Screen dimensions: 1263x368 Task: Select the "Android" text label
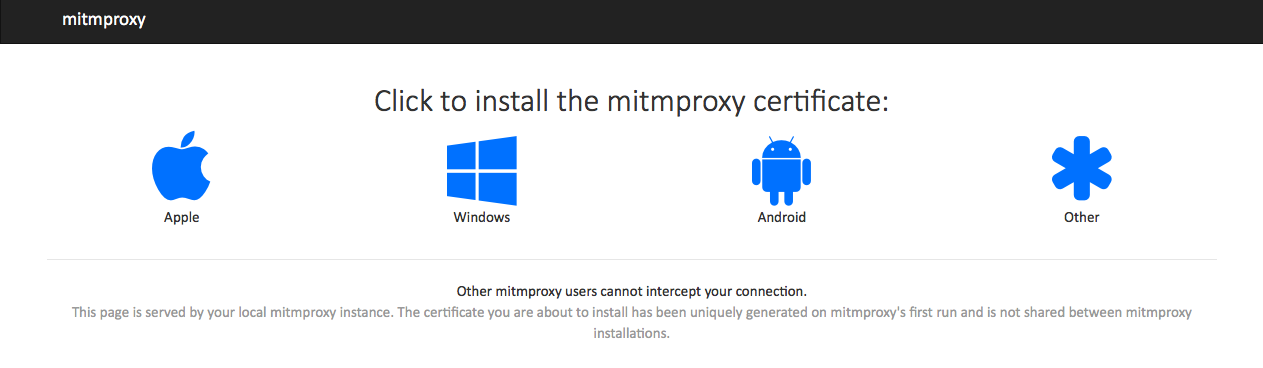coord(781,217)
